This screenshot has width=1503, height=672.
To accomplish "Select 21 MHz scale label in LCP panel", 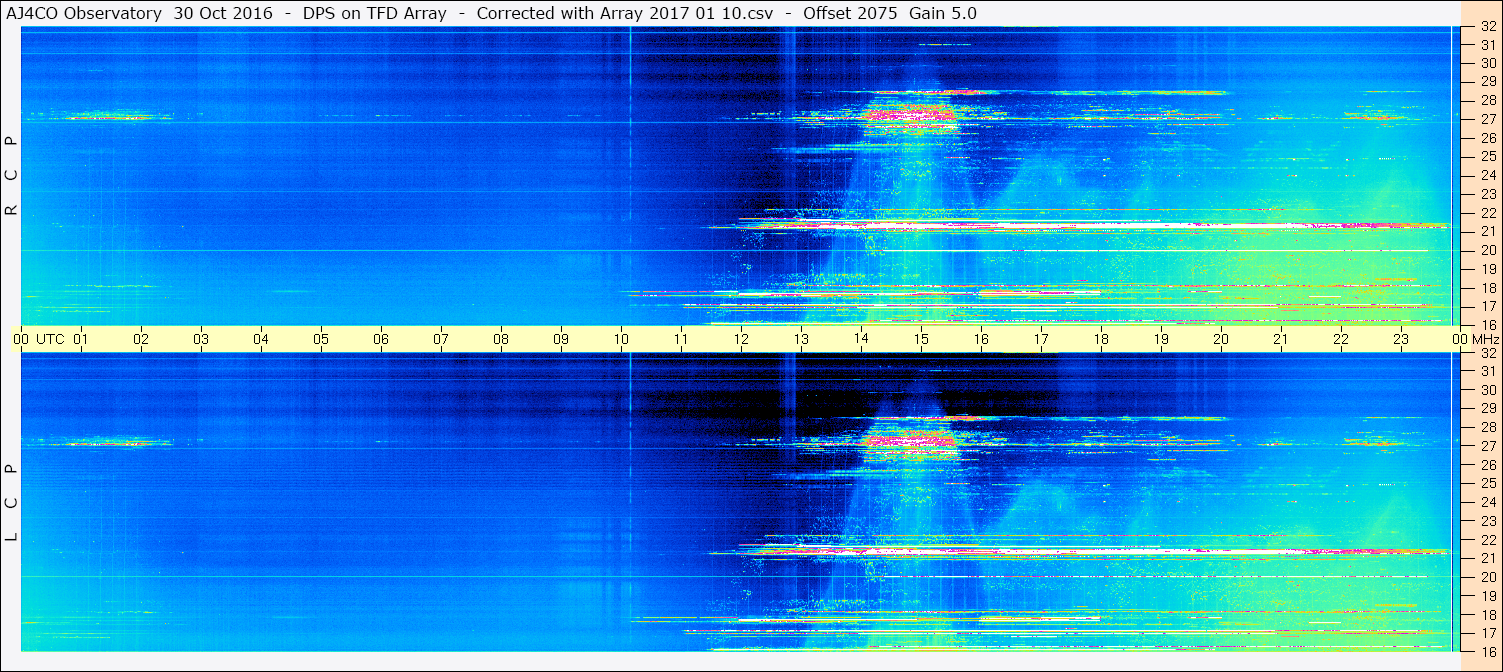I will [1487, 558].
